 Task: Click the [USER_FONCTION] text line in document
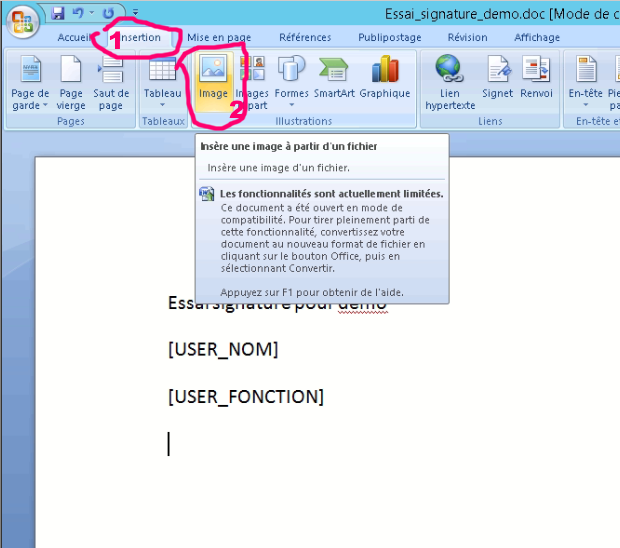pos(246,397)
